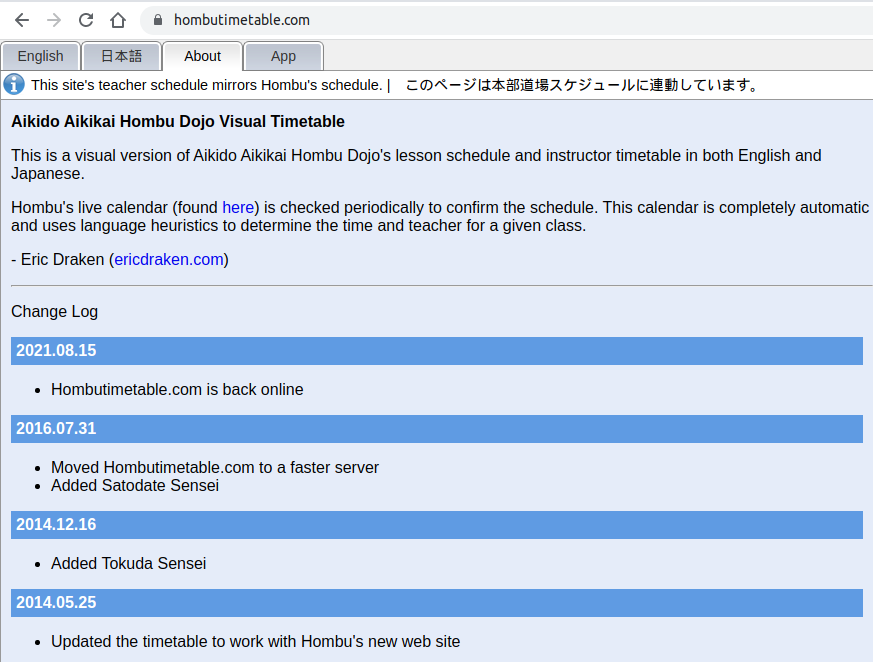Click the browser forward arrow

[x=54, y=20]
